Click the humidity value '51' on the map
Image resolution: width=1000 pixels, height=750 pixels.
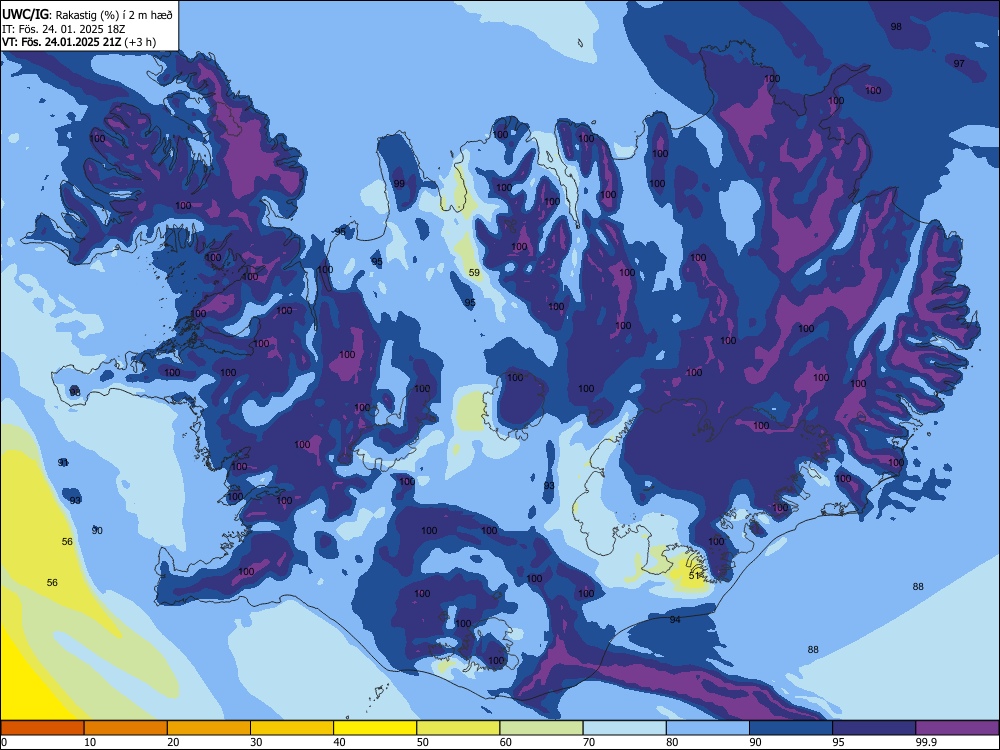coord(695,575)
